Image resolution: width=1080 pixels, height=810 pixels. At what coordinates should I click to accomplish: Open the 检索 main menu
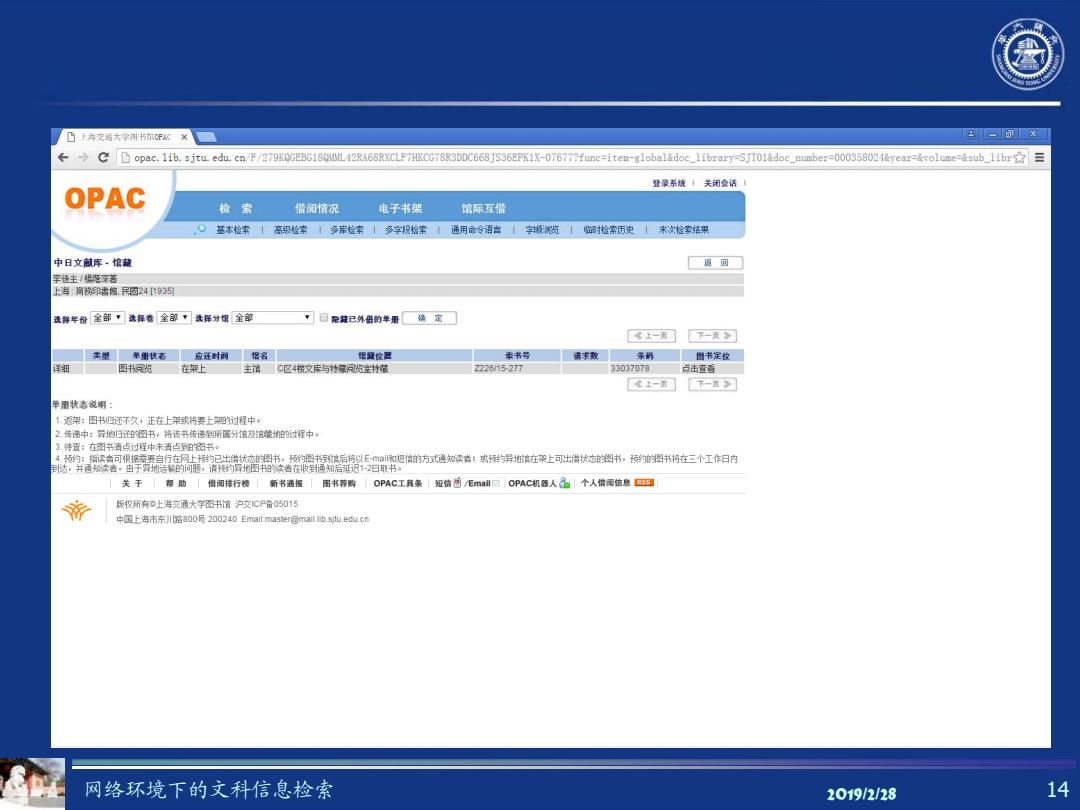(x=236, y=208)
